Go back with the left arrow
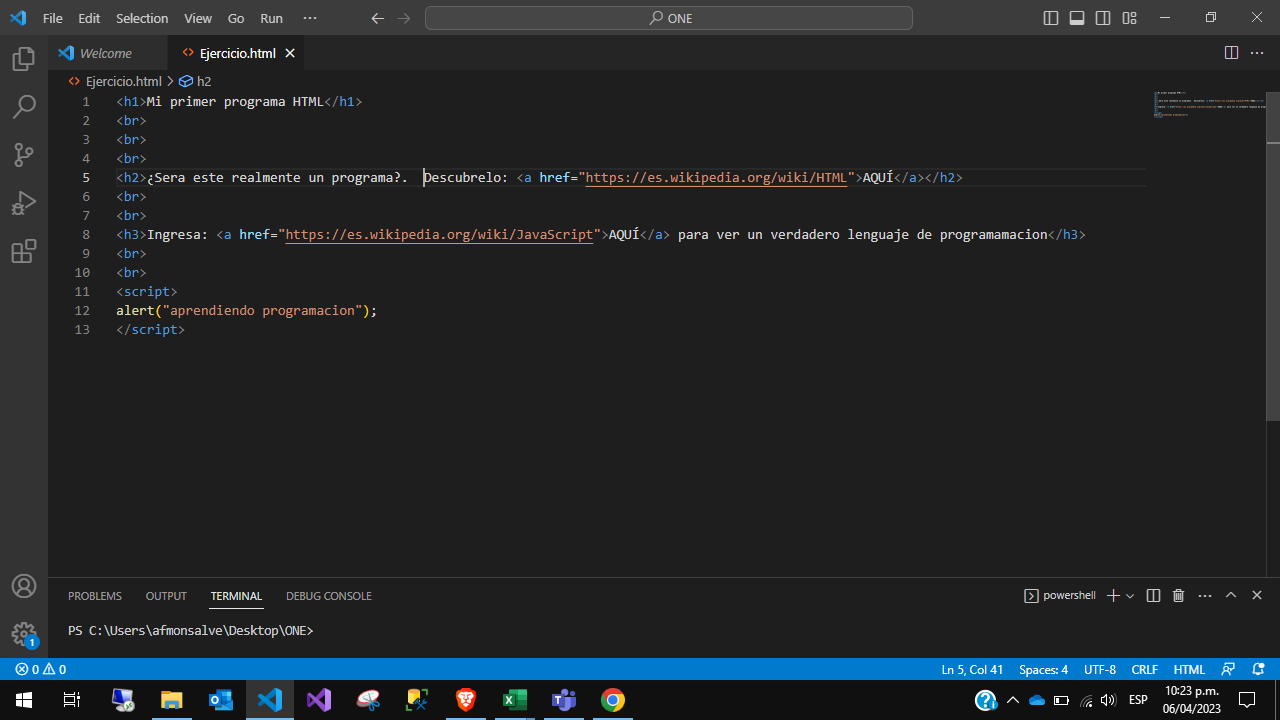The height and width of the screenshot is (720, 1280). [x=377, y=18]
